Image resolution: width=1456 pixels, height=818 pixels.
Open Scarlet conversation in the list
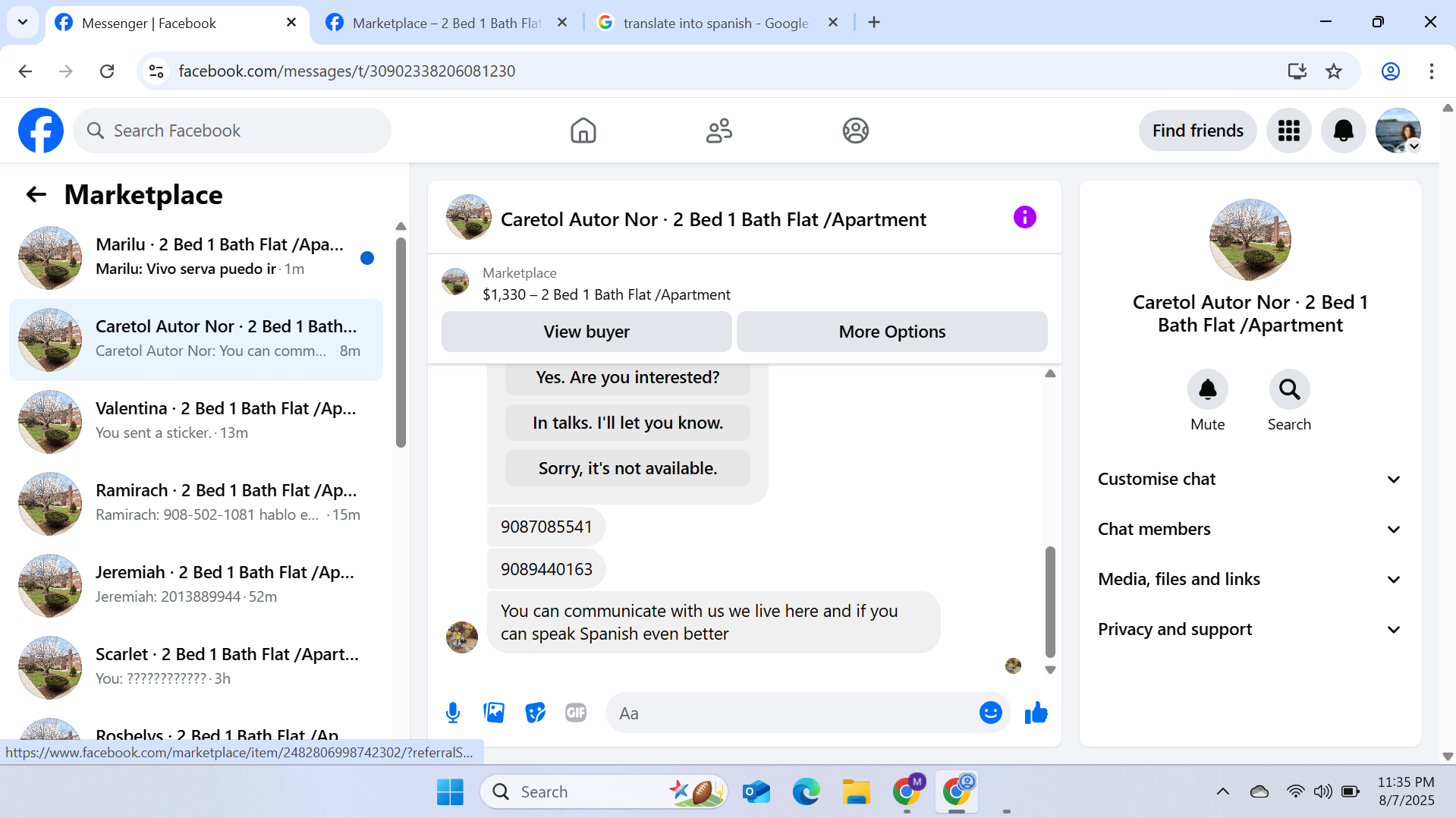click(x=196, y=668)
